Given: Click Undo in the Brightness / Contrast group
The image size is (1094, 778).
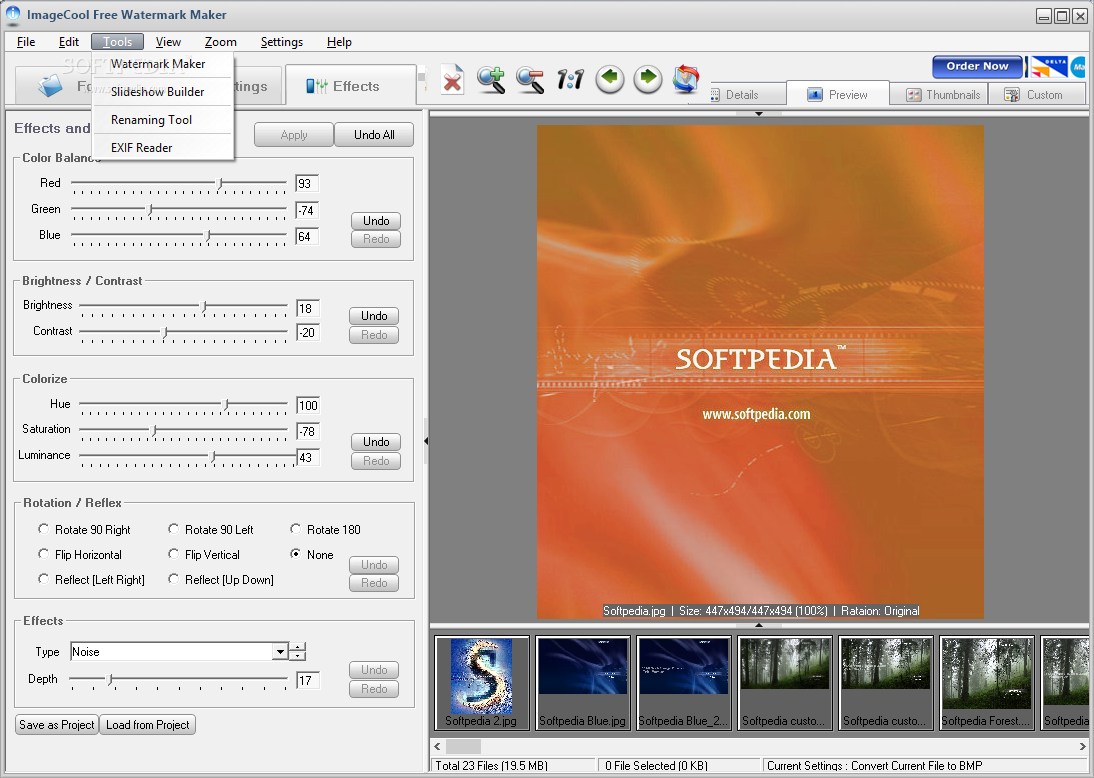Looking at the screenshot, I should pos(374,316).
